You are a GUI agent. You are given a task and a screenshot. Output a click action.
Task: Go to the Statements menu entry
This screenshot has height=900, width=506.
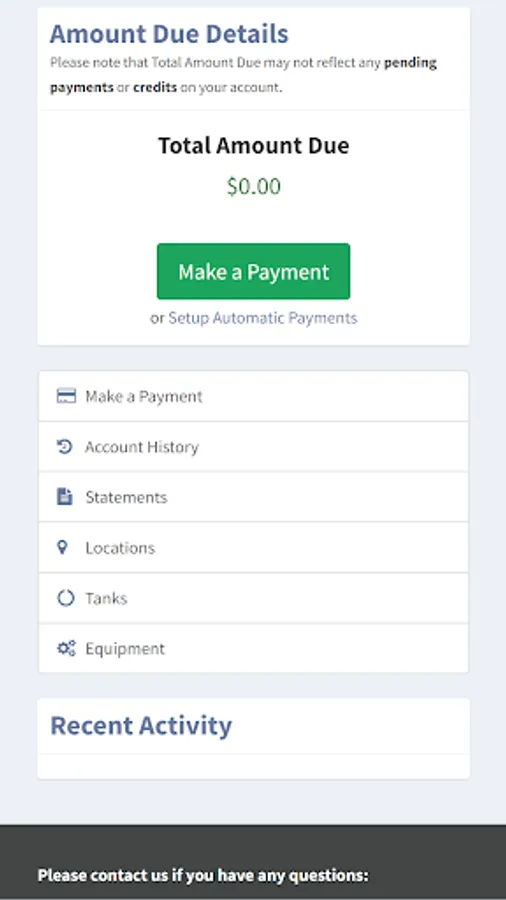click(254, 497)
